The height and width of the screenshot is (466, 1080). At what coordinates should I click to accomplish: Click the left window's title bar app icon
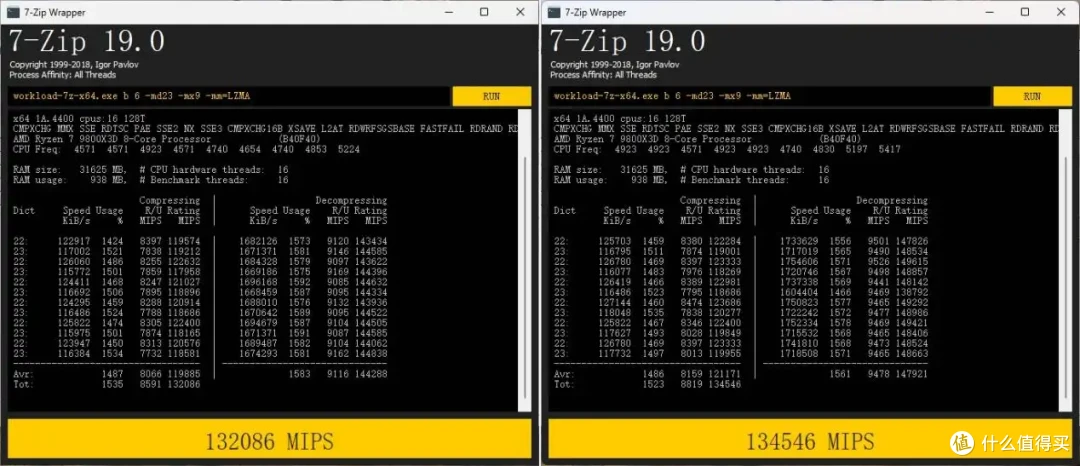(13, 12)
